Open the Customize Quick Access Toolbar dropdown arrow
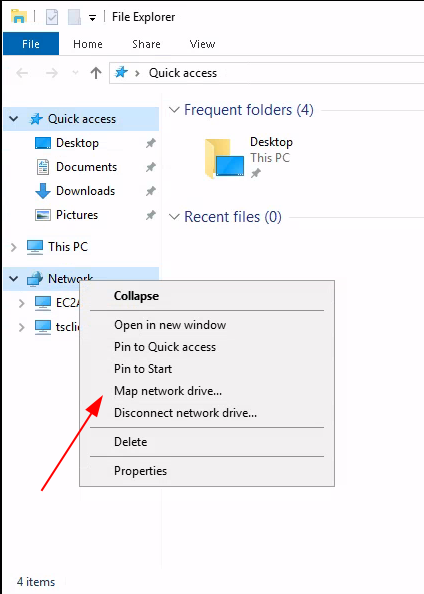The width and height of the screenshot is (424, 594). (x=92, y=18)
